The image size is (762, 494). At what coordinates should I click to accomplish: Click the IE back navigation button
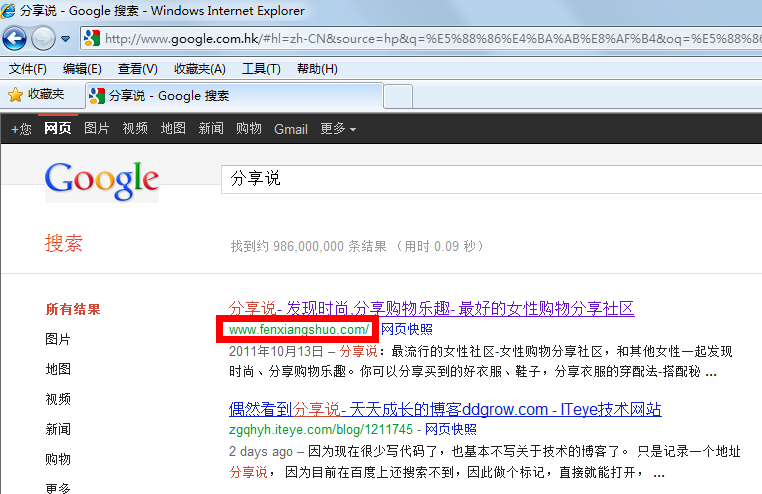(x=14, y=38)
